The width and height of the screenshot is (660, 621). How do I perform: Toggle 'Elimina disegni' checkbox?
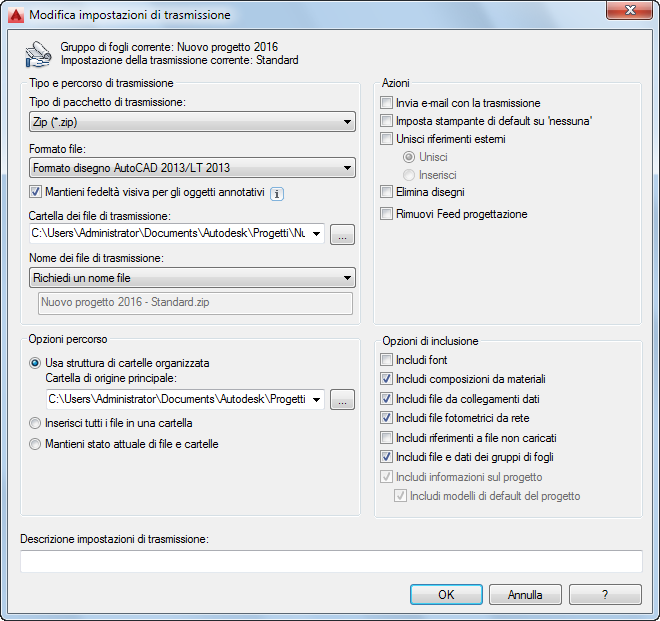pyautogui.click(x=387, y=192)
